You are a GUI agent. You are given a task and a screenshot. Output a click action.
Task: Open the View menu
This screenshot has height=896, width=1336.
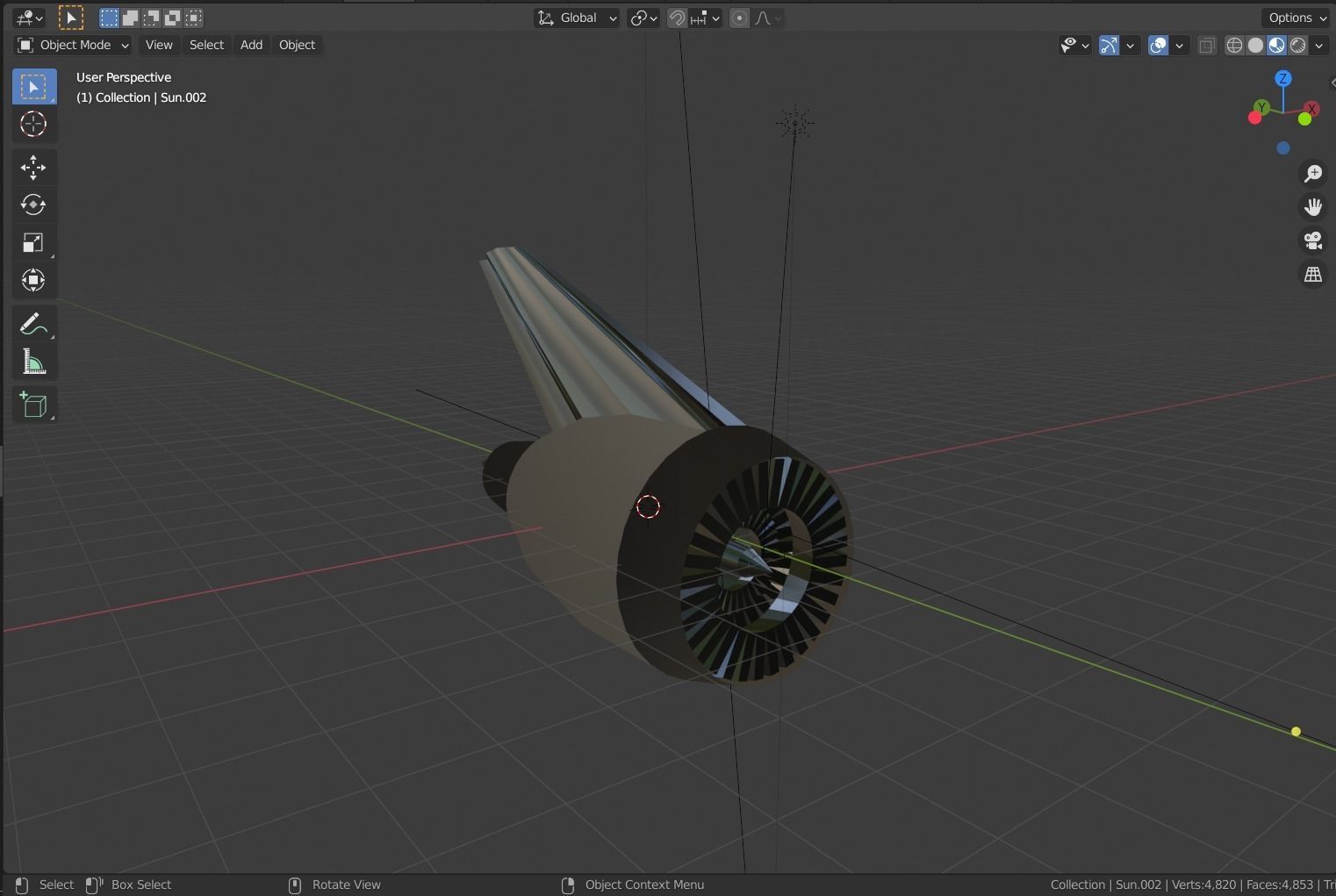coord(158,45)
